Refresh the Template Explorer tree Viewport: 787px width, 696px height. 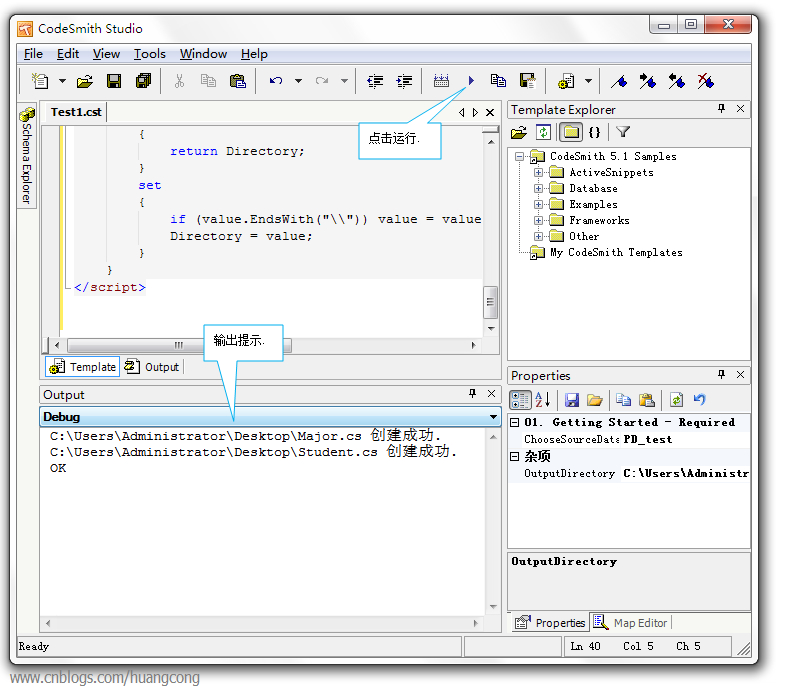point(543,132)
